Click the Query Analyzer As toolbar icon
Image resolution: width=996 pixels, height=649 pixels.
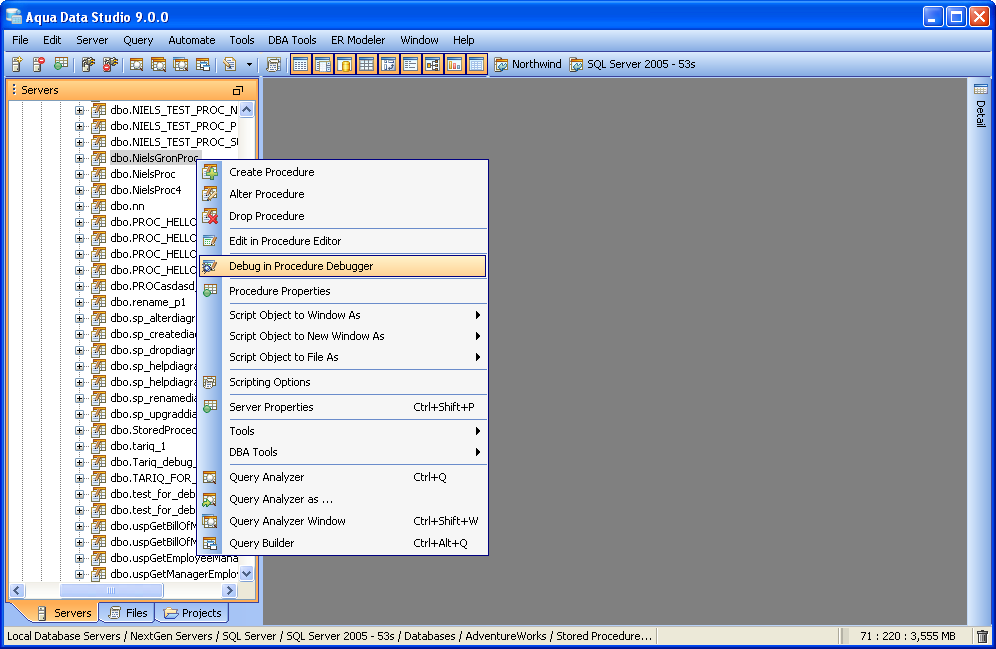coord(159,64)
